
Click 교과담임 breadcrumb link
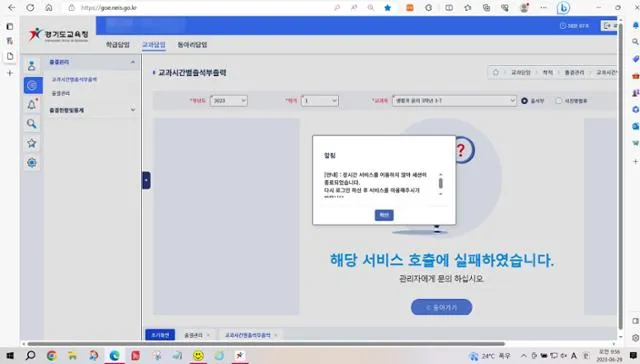(520, 72)
